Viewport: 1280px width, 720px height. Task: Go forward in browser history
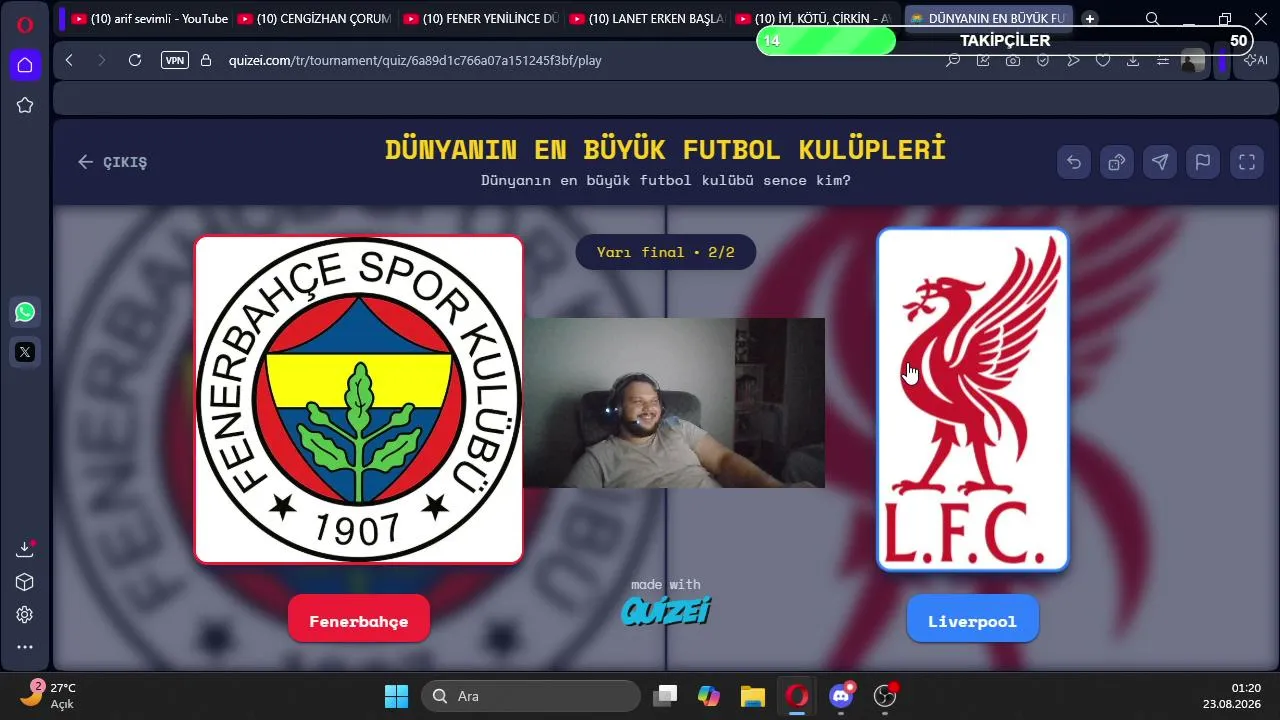[x=101, y=60]
